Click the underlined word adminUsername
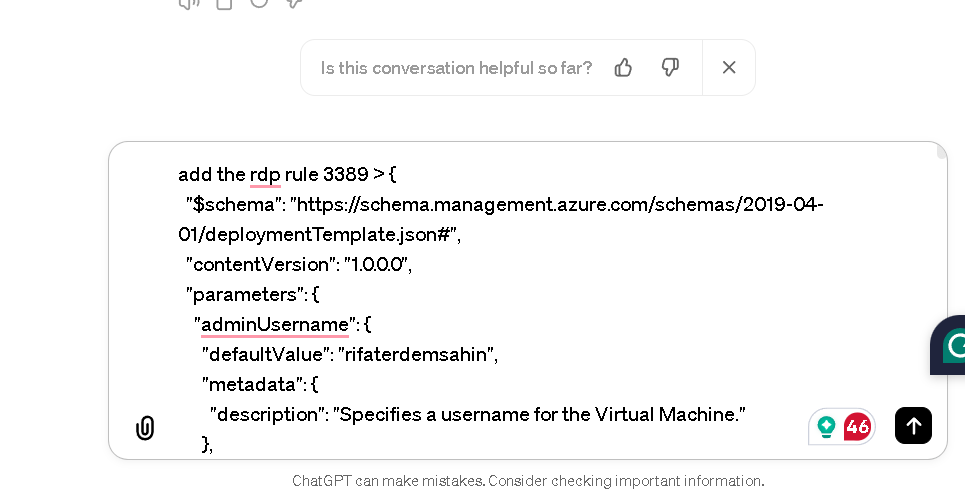965x497 pixels. [275, 324]
